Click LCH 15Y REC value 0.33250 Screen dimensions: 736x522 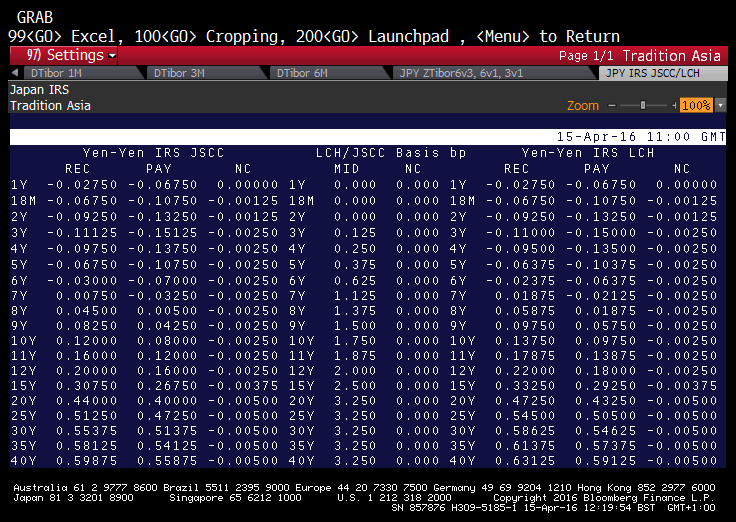525,386
